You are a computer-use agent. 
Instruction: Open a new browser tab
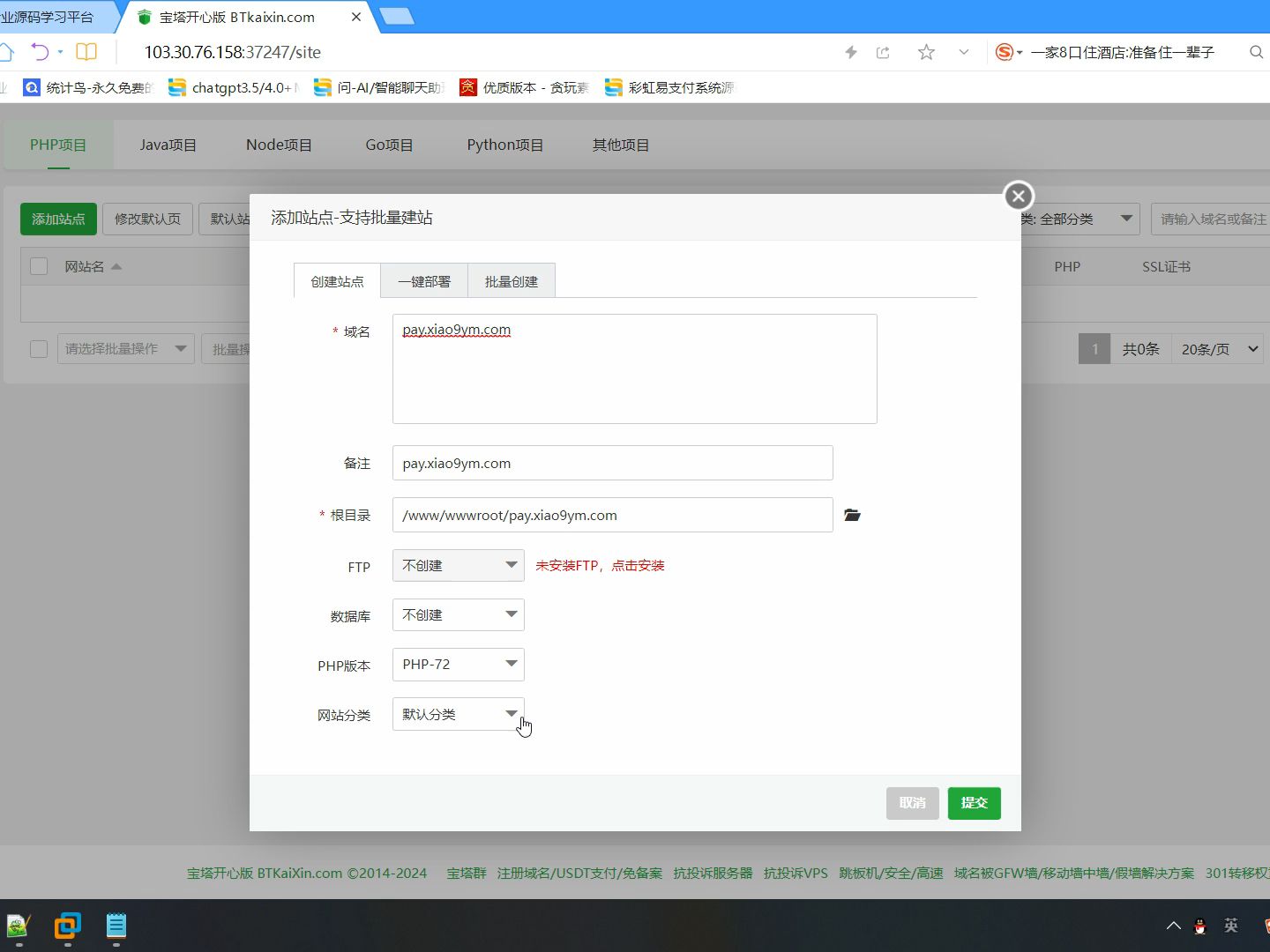click(397, 16)
